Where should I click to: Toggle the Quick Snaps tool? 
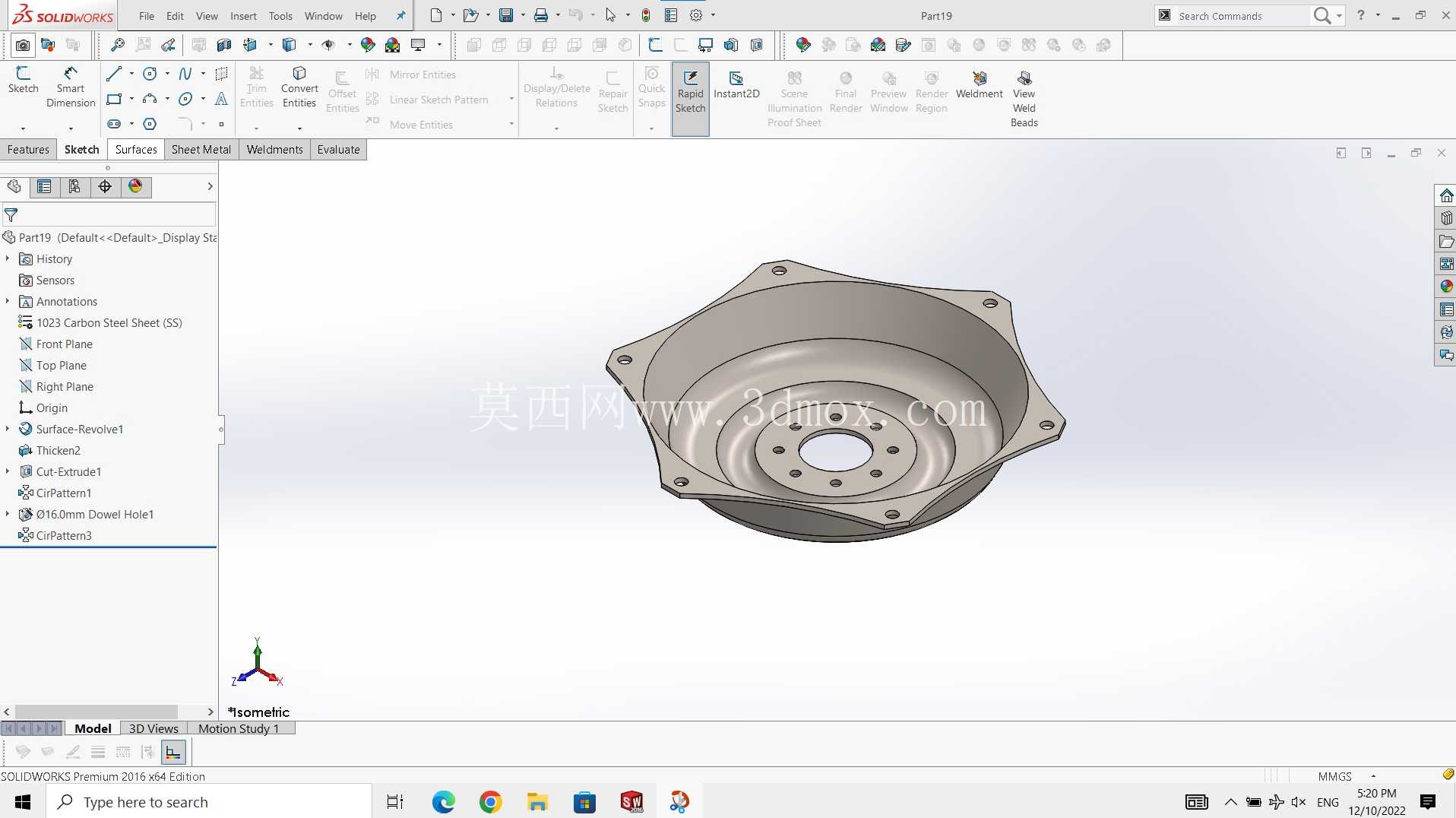pyautogui.click(x=651, y=88)
